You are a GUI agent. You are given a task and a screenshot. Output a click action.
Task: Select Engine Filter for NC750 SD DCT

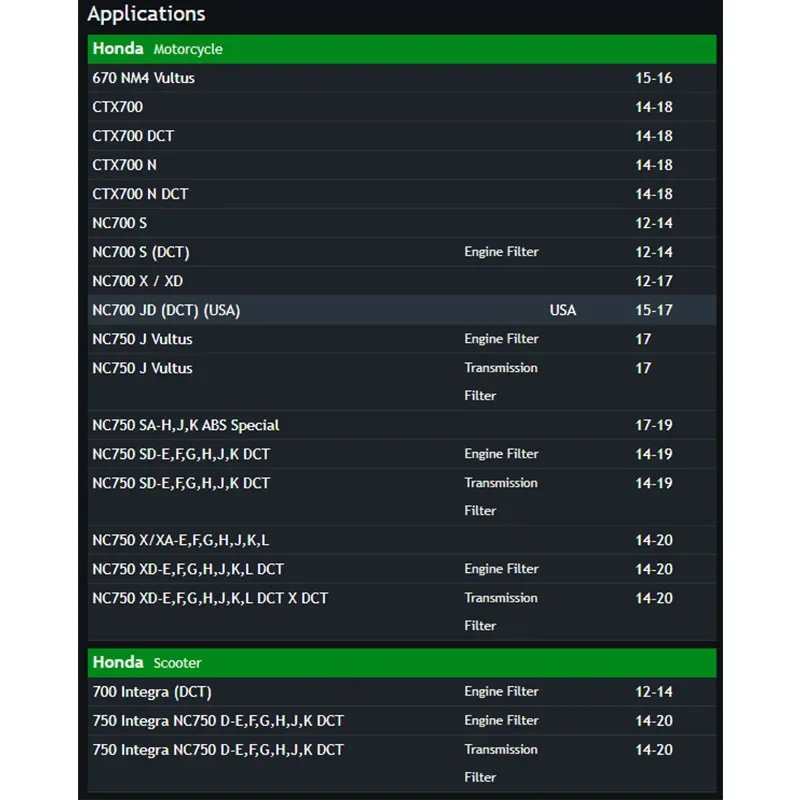pos(501,454)
